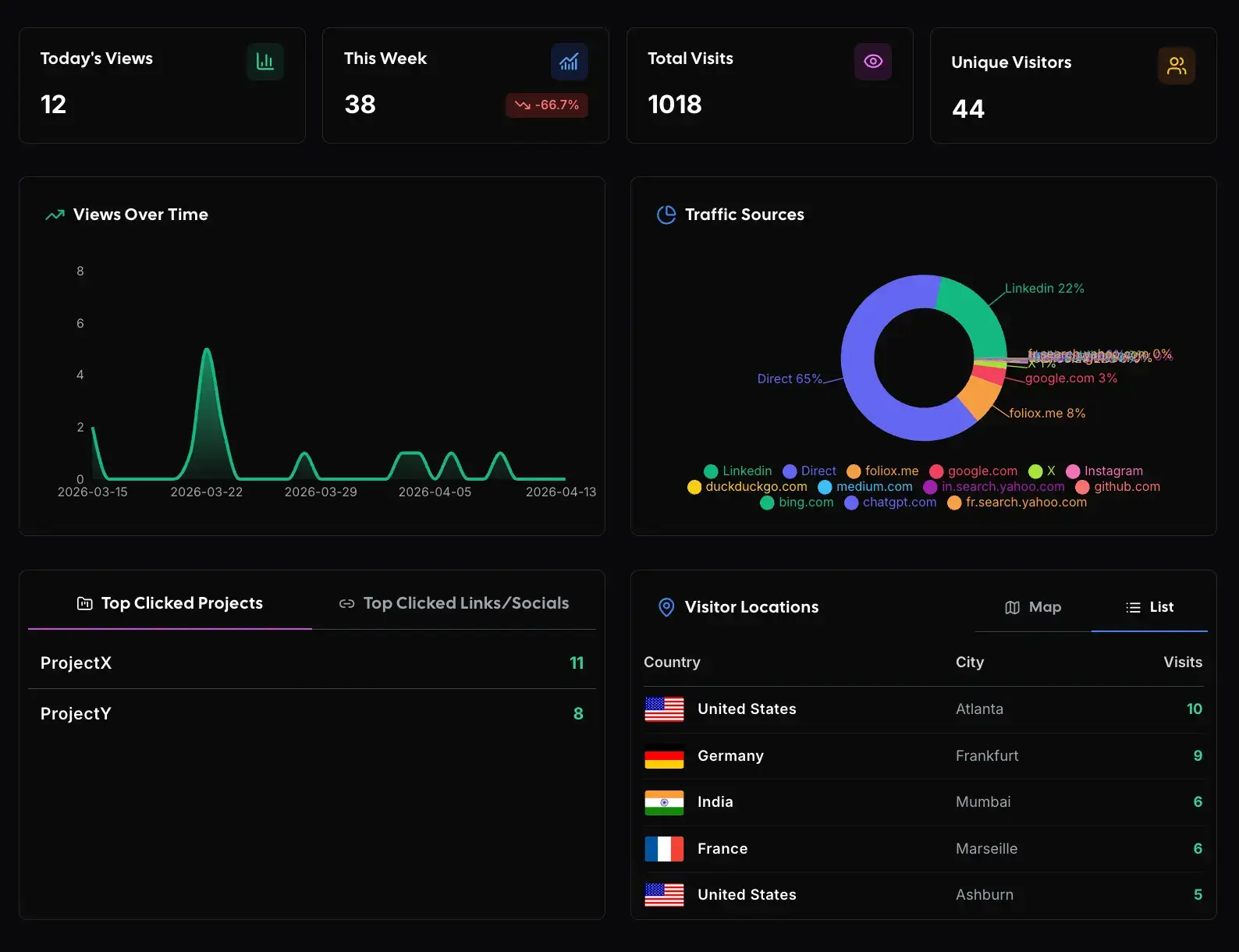Click the United States flag in Atlanta row
Image resolution: width=1239 pixels, height=952 pixels.
pos(664,709)
